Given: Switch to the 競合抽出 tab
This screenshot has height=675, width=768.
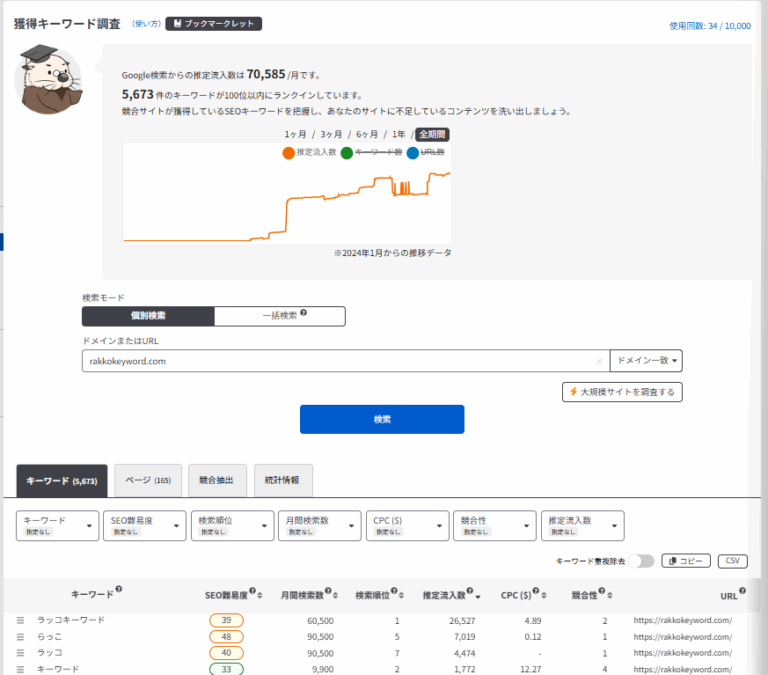Looking at the screenshot, I should click(216, 481).
